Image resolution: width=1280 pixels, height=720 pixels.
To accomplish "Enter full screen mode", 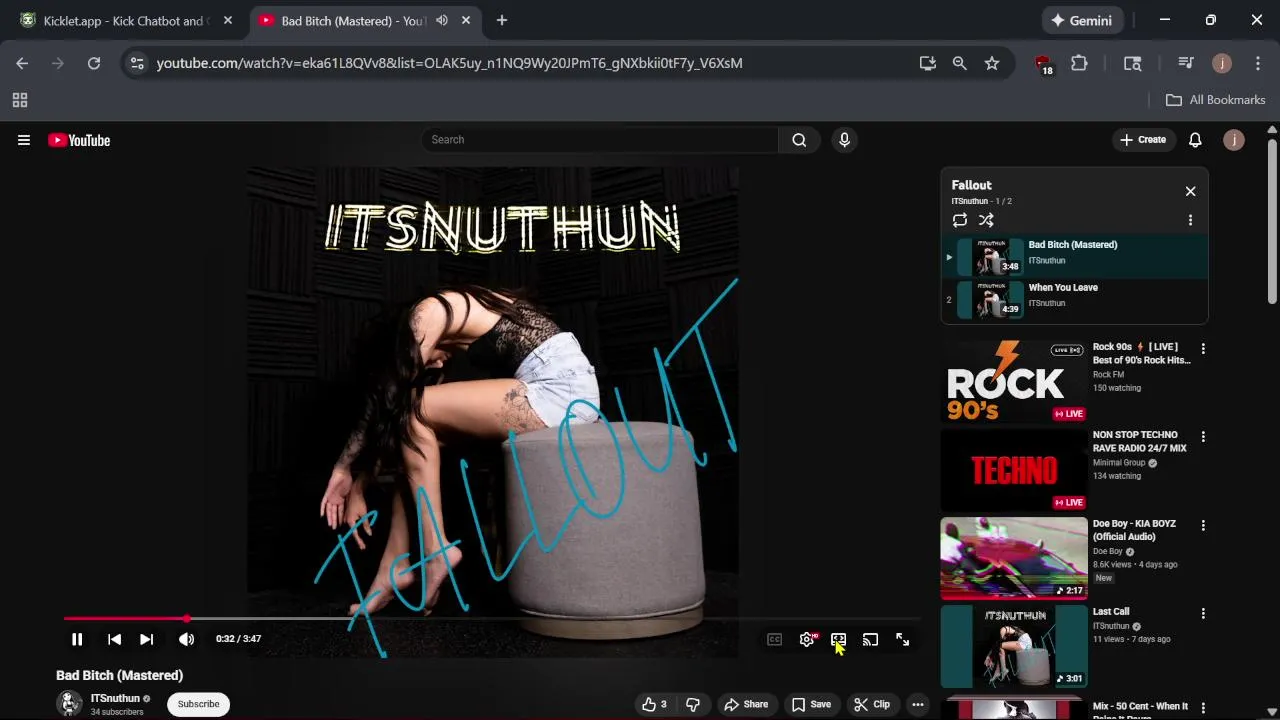I will coord(902,639).
